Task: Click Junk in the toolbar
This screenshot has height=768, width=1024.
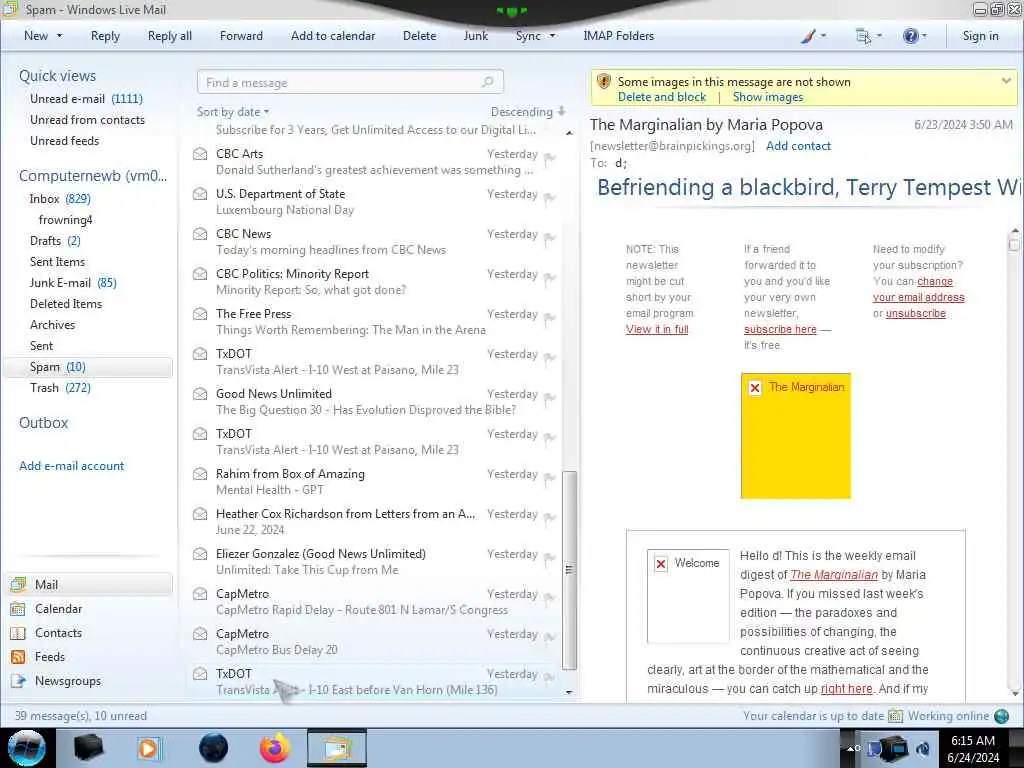Action: (475, 36)
